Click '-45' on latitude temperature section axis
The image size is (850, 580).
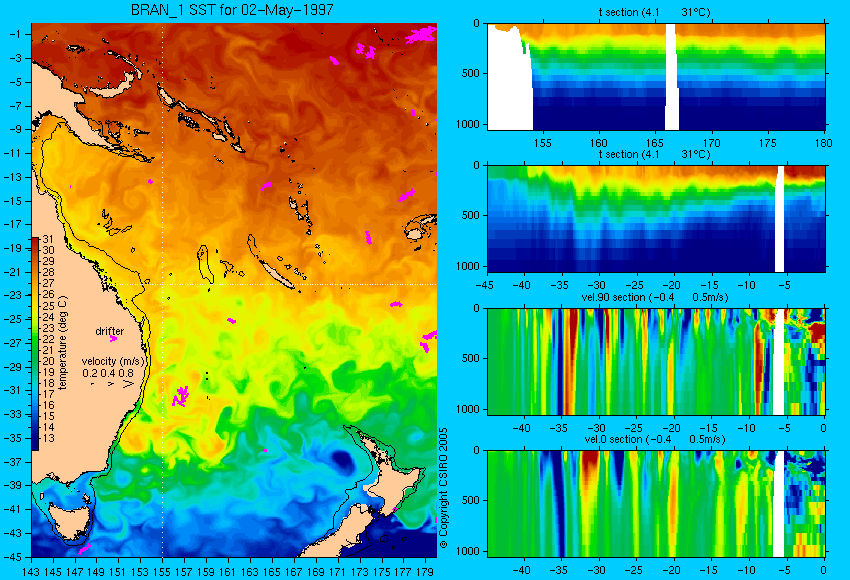click(484, 285)
